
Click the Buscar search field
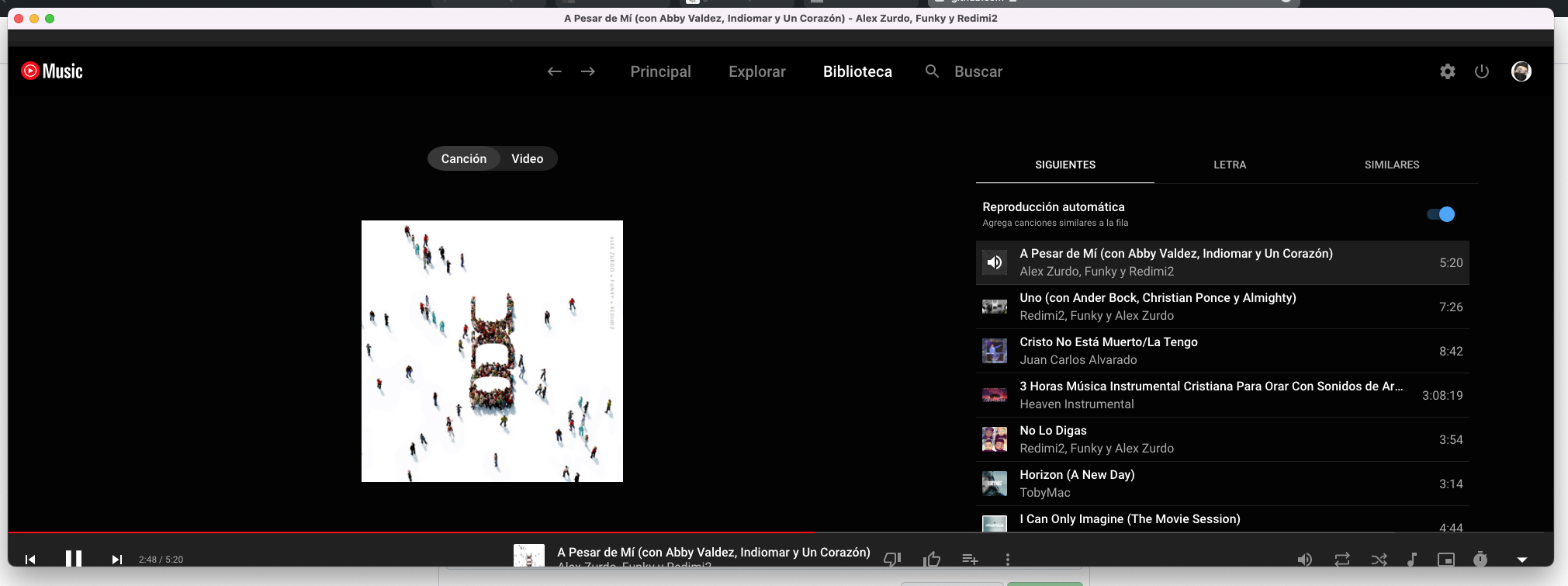978,71
